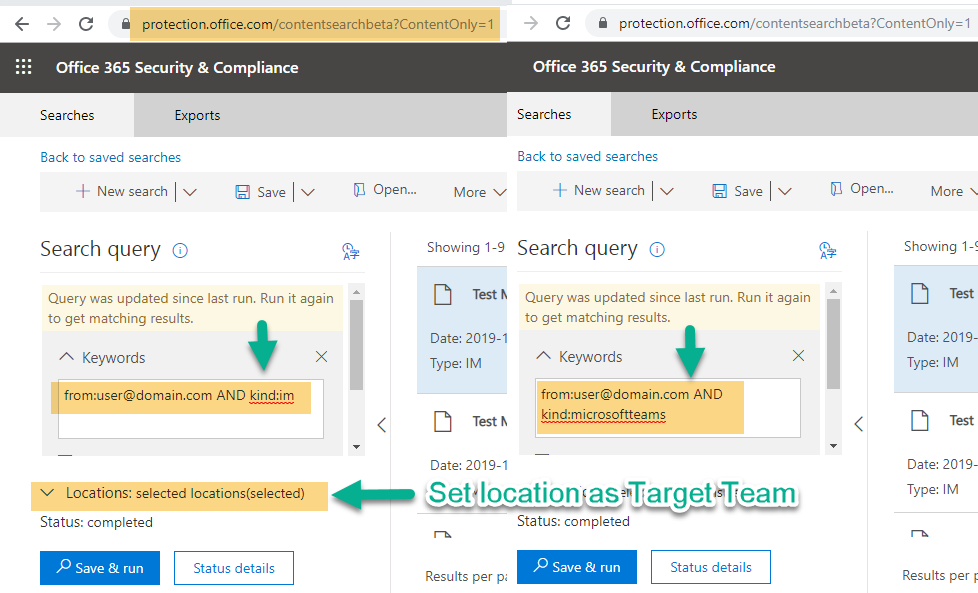Reload the page with the refresh icon
Screen dimensions: 978x593
click(86, 24)
